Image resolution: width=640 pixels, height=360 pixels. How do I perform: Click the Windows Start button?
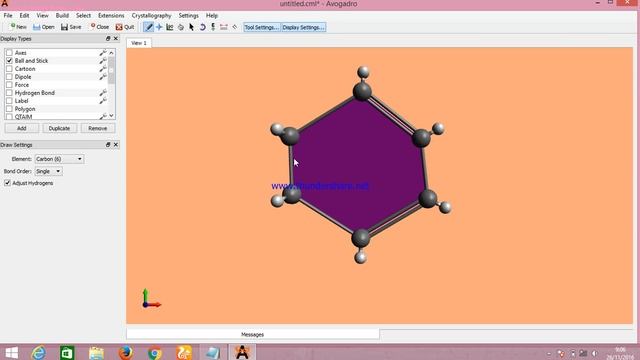(11, 352)
